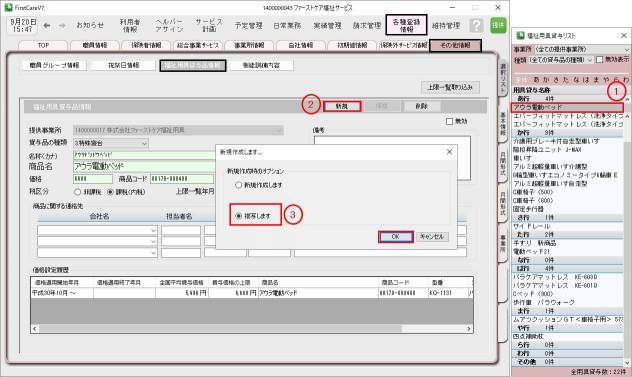This screenshot has height=377, width=632.
Task: Click left arrow of price history horizontal scrollbar
Action: point(35,329)
